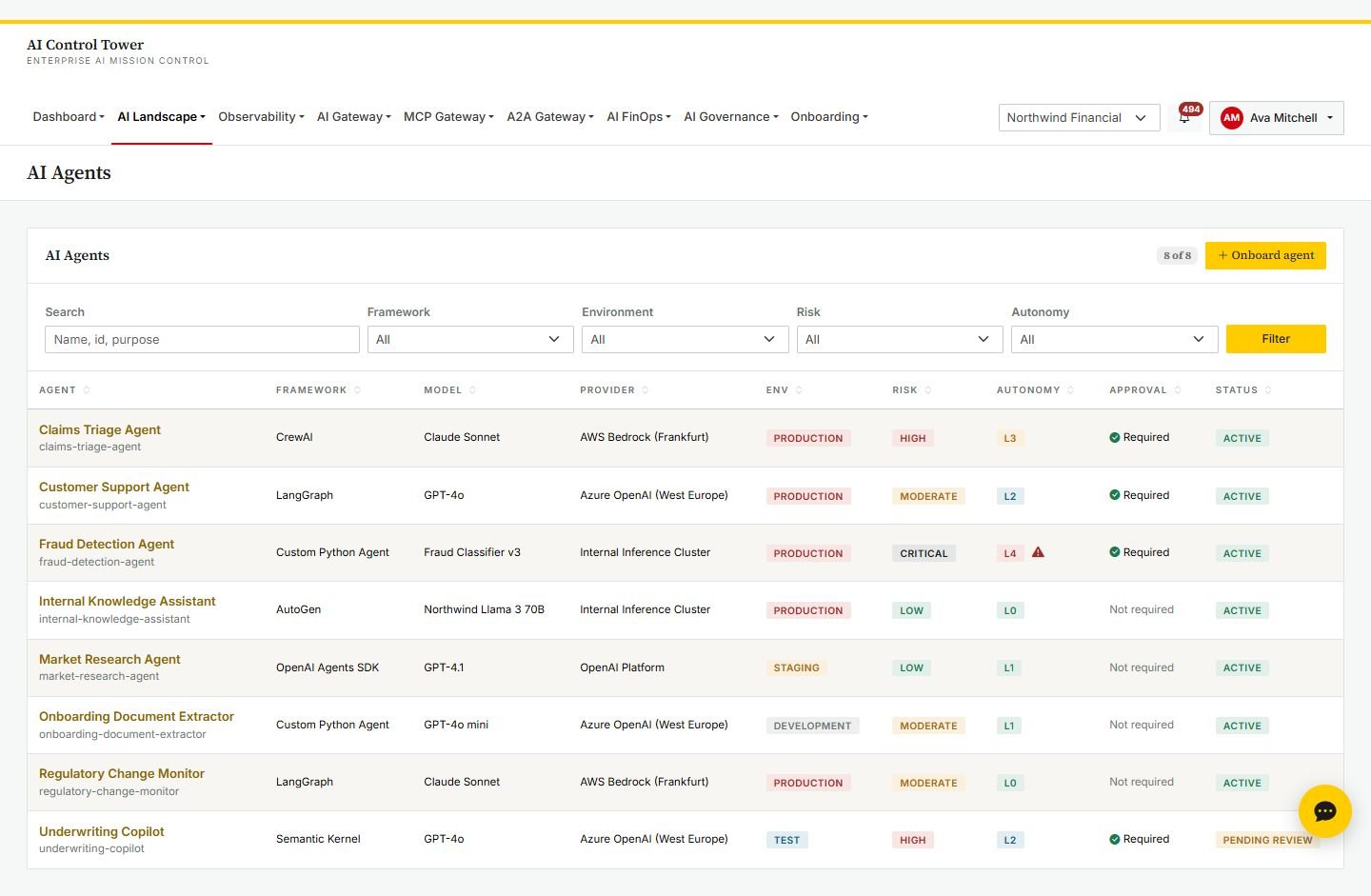Sort by Provider column arrows
The width and height of the screenshot is (1371, 896).
click(x=646, y=390)
